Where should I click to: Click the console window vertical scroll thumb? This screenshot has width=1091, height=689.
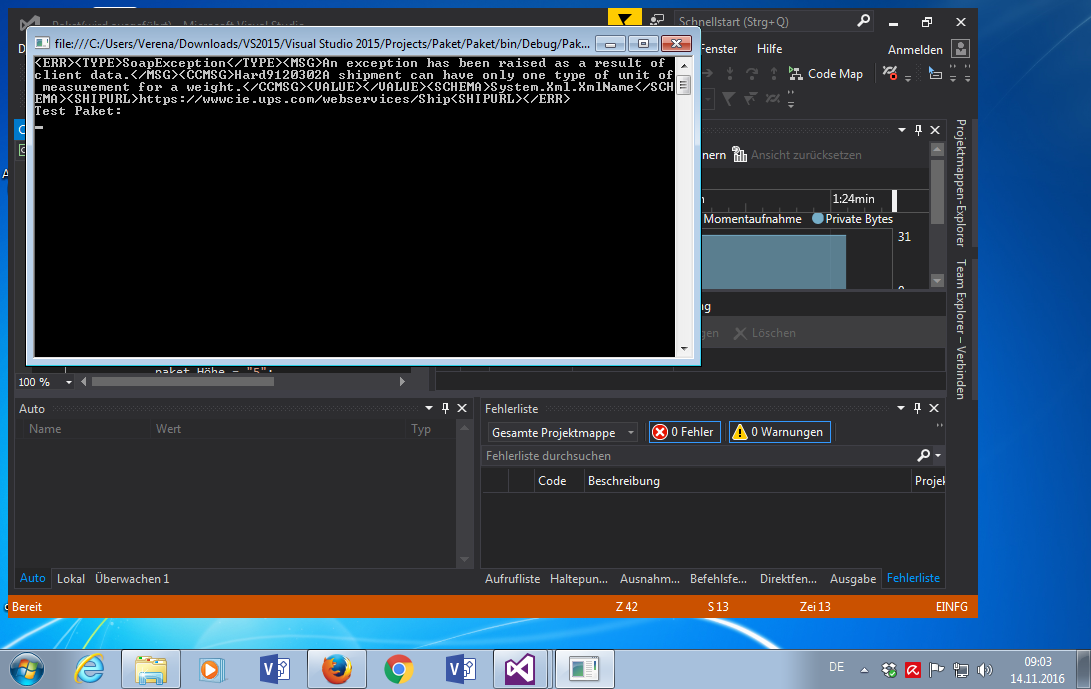pyautogui.click(x=683, y=86)
